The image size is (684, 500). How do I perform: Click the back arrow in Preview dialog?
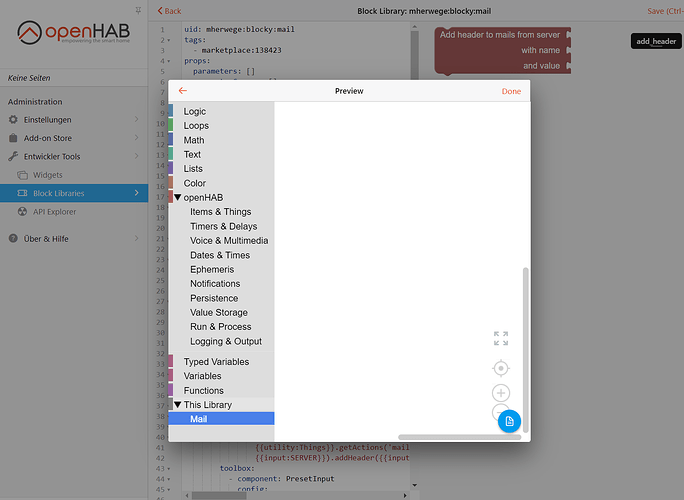click(182, 91)
